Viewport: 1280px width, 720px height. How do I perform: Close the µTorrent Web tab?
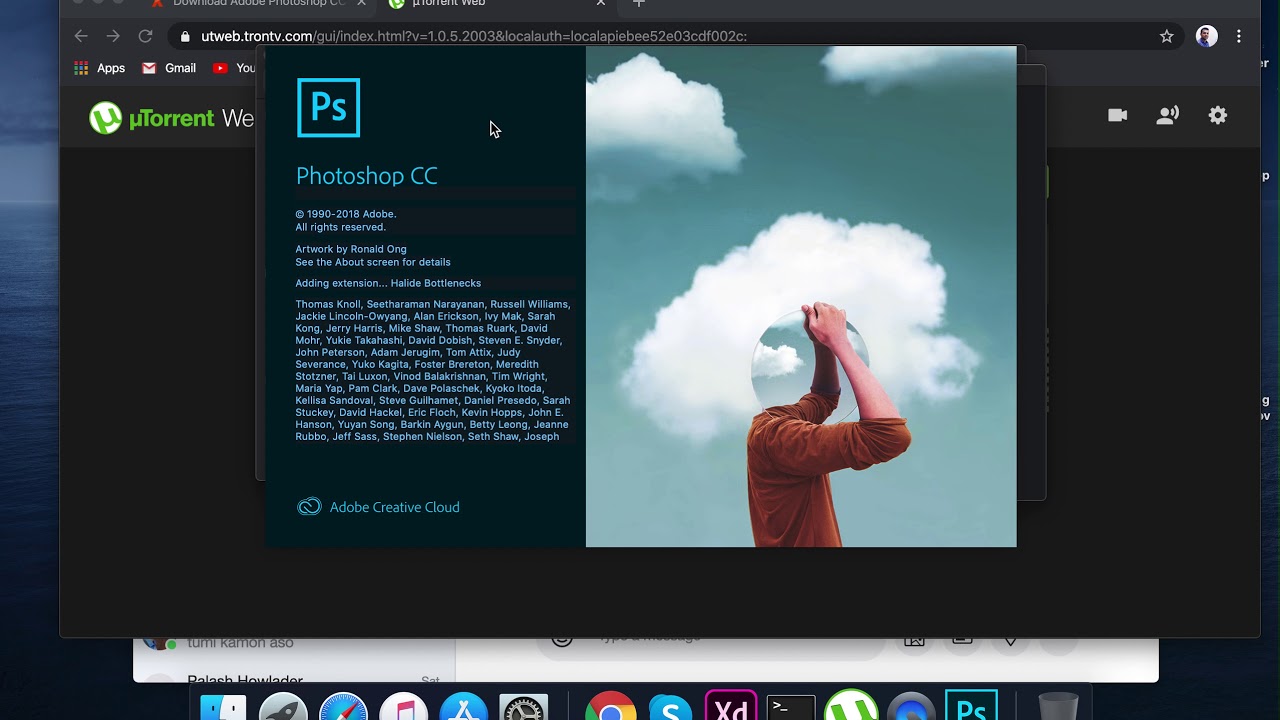tap(600, 4)
